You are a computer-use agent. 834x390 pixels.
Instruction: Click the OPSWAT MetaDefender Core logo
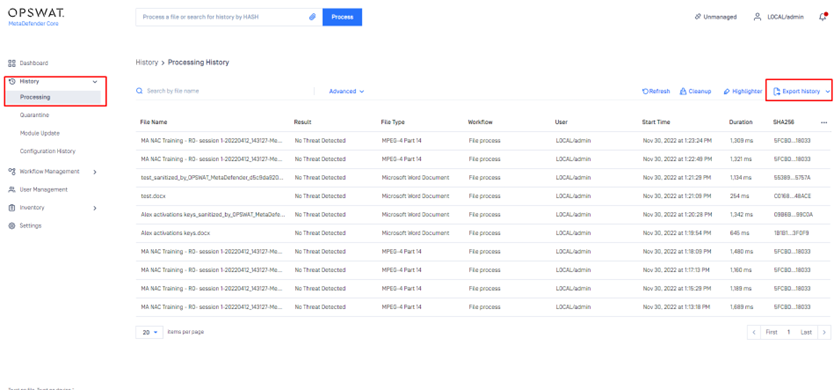point(36,17)
